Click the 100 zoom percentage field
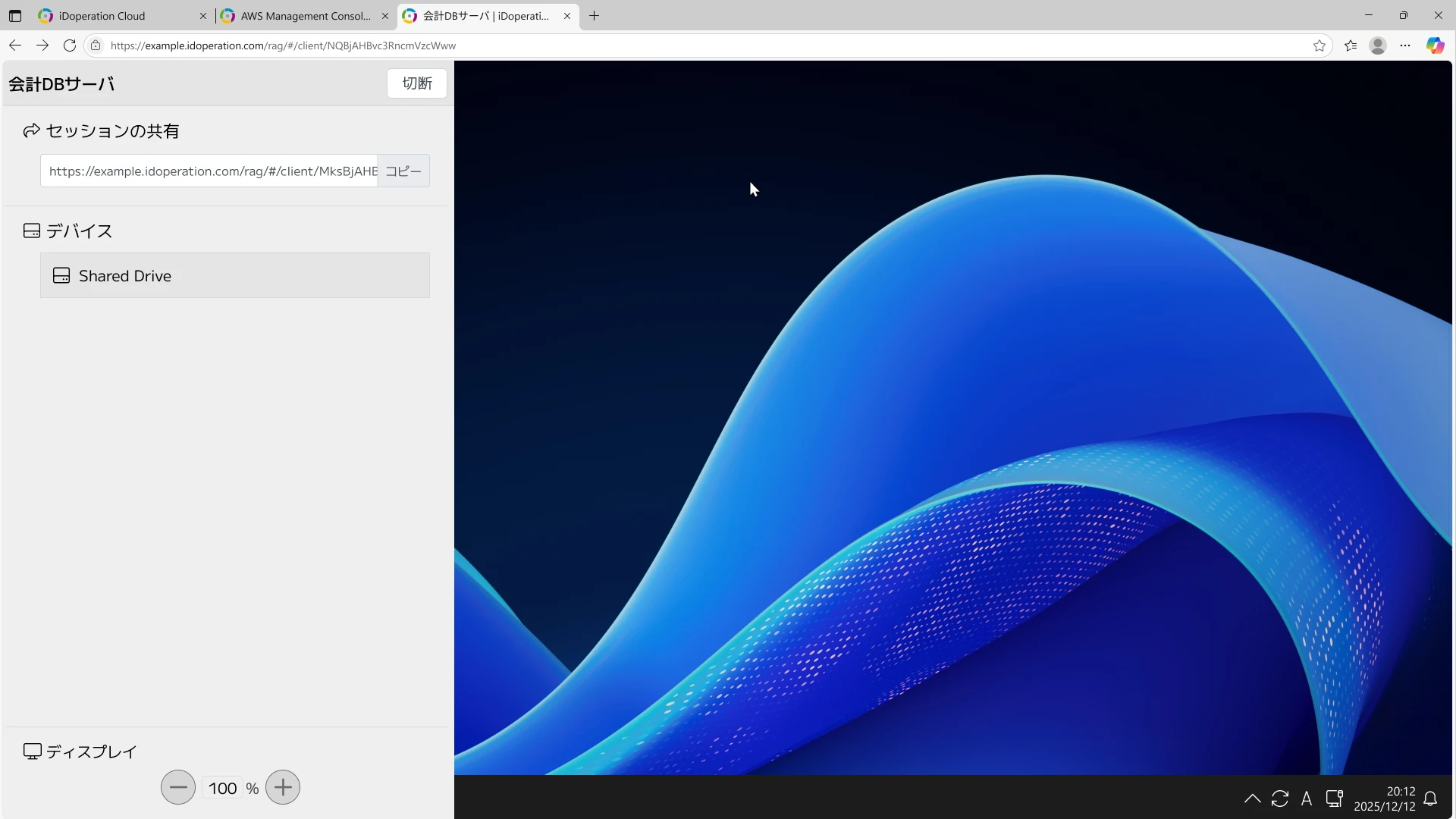 pos(222,789)
